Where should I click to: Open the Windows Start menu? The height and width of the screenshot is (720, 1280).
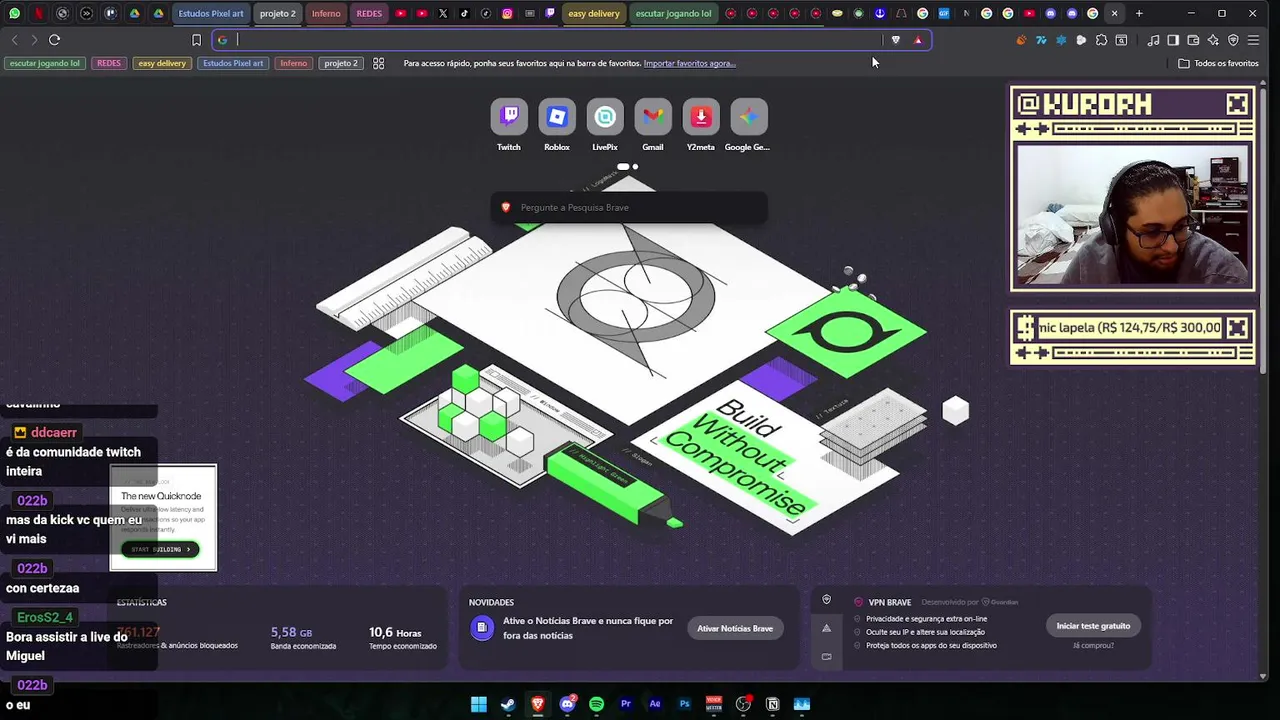pyautogui.click(x=479, y=704)
